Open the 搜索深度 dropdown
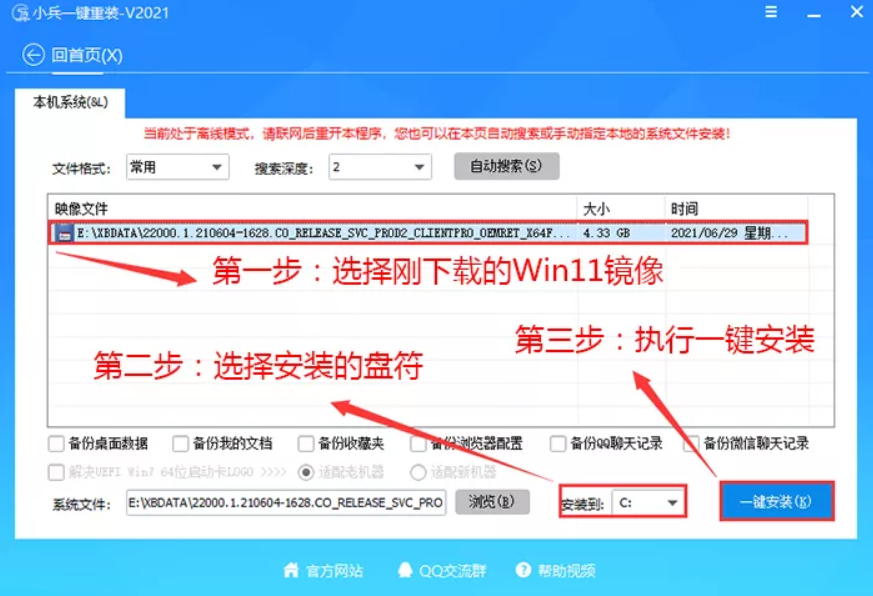The height and width of the screenshot is (596, 873). (380, 167)
